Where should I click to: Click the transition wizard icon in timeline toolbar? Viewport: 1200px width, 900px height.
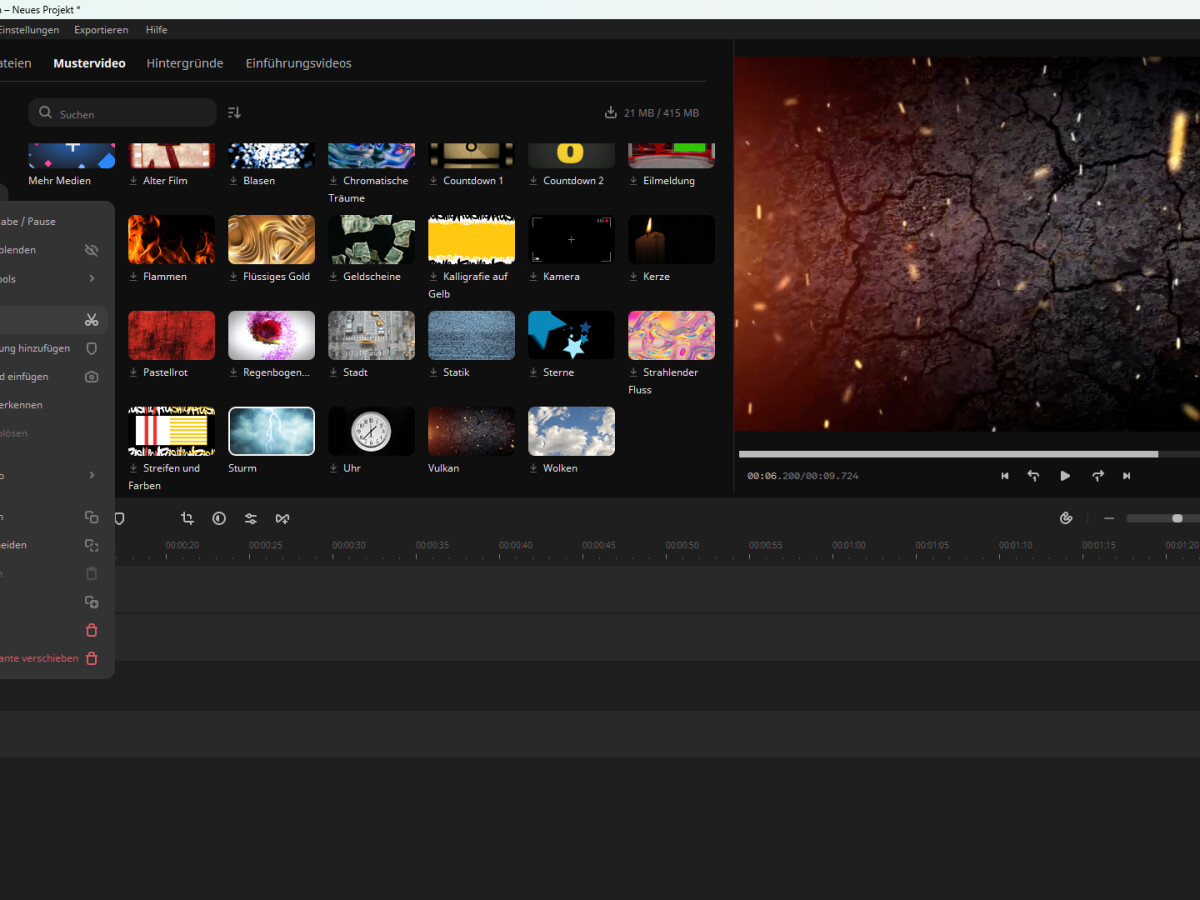[x=283, y=518]
